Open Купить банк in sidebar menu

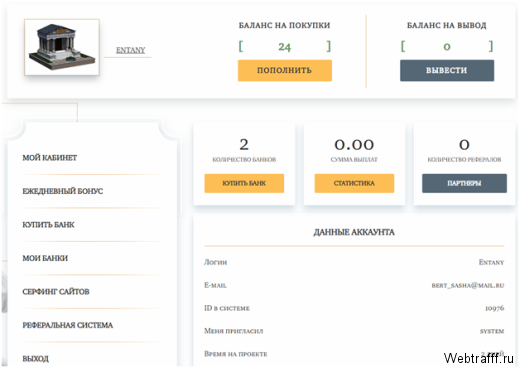(48, 225)
